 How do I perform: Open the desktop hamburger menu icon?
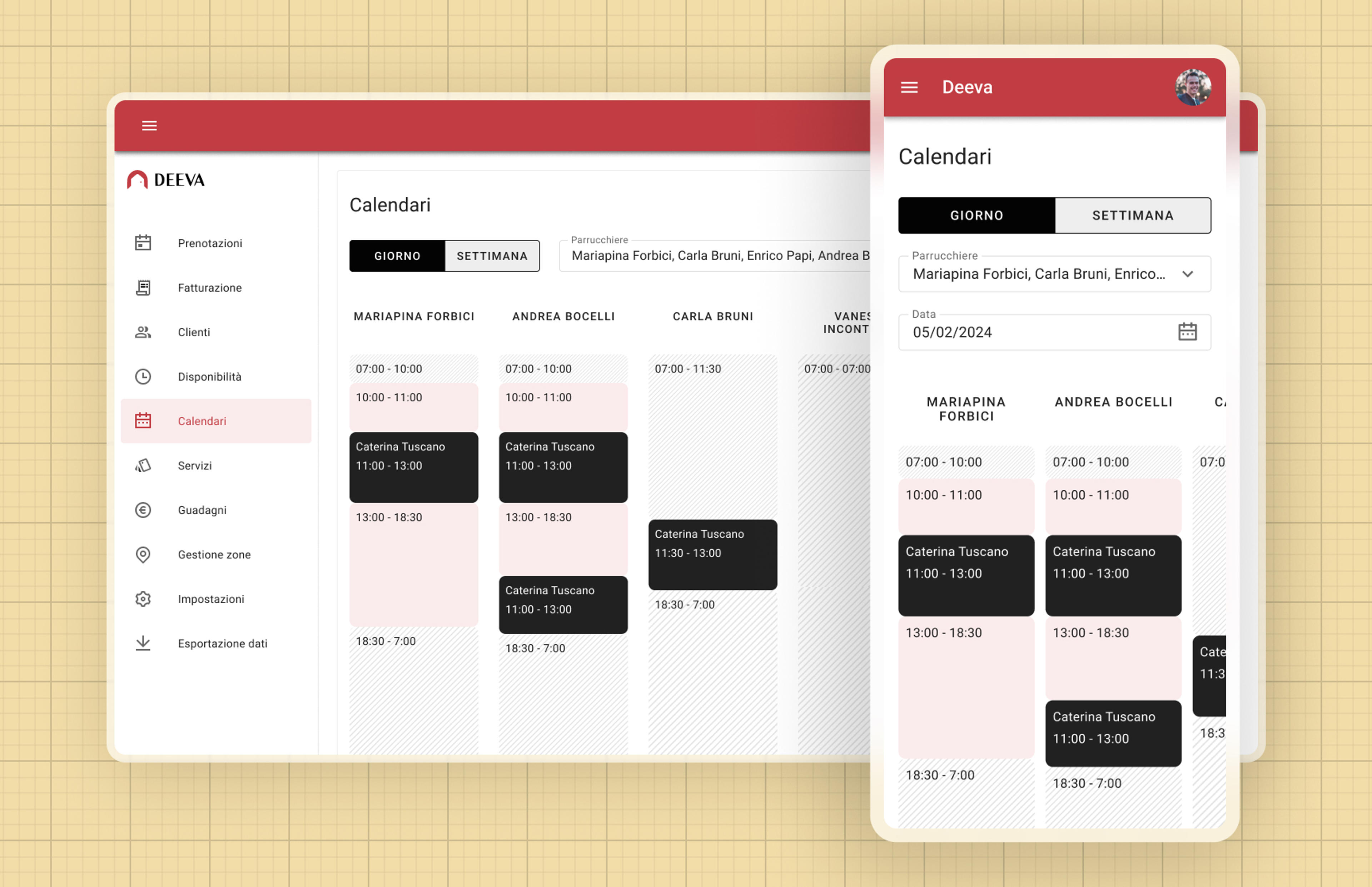point(149,125)
